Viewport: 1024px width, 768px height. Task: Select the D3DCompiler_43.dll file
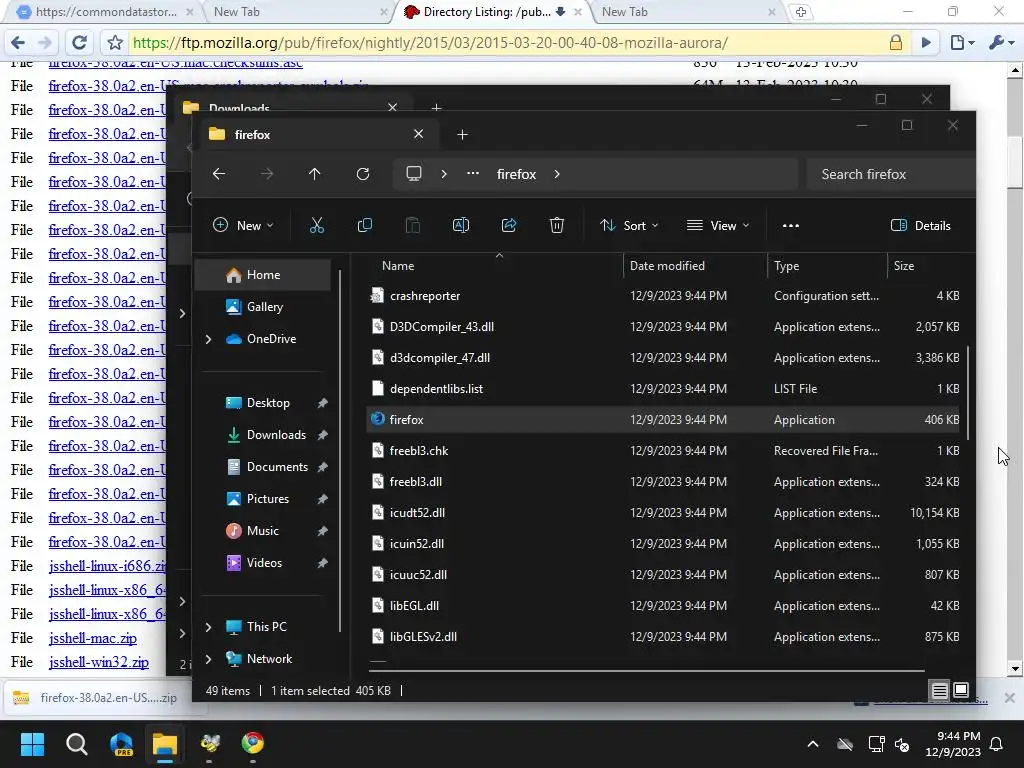tap(664, 327)
